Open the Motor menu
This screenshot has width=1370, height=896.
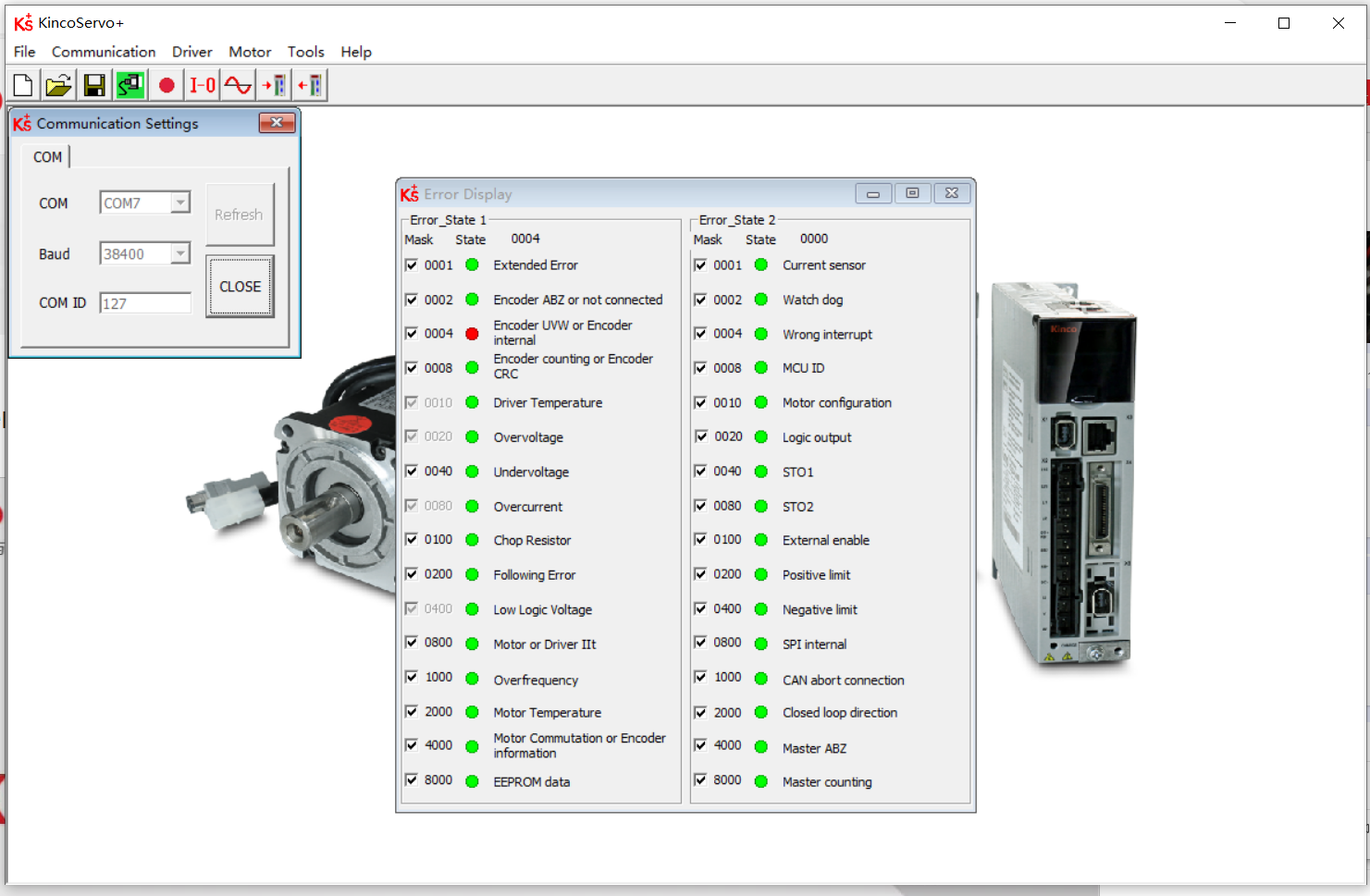250,52
